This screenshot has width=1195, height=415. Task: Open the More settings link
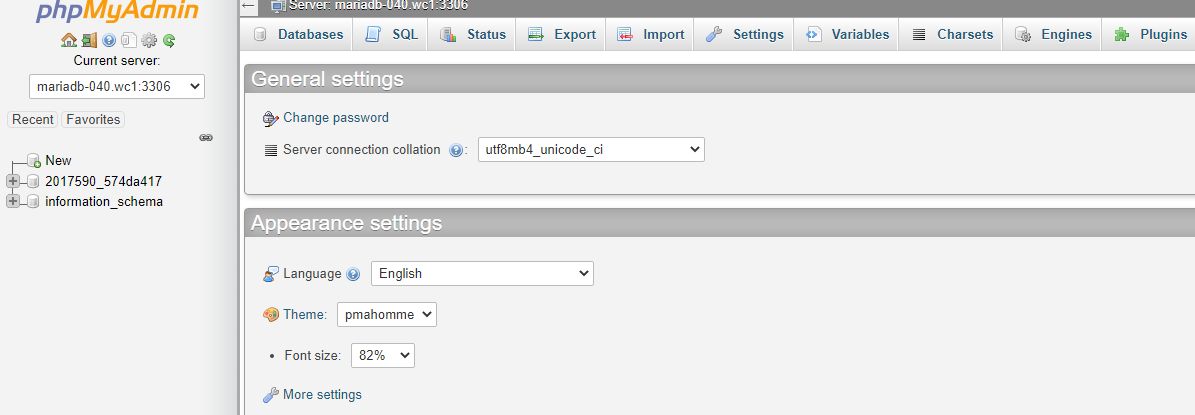coord(322,394)
